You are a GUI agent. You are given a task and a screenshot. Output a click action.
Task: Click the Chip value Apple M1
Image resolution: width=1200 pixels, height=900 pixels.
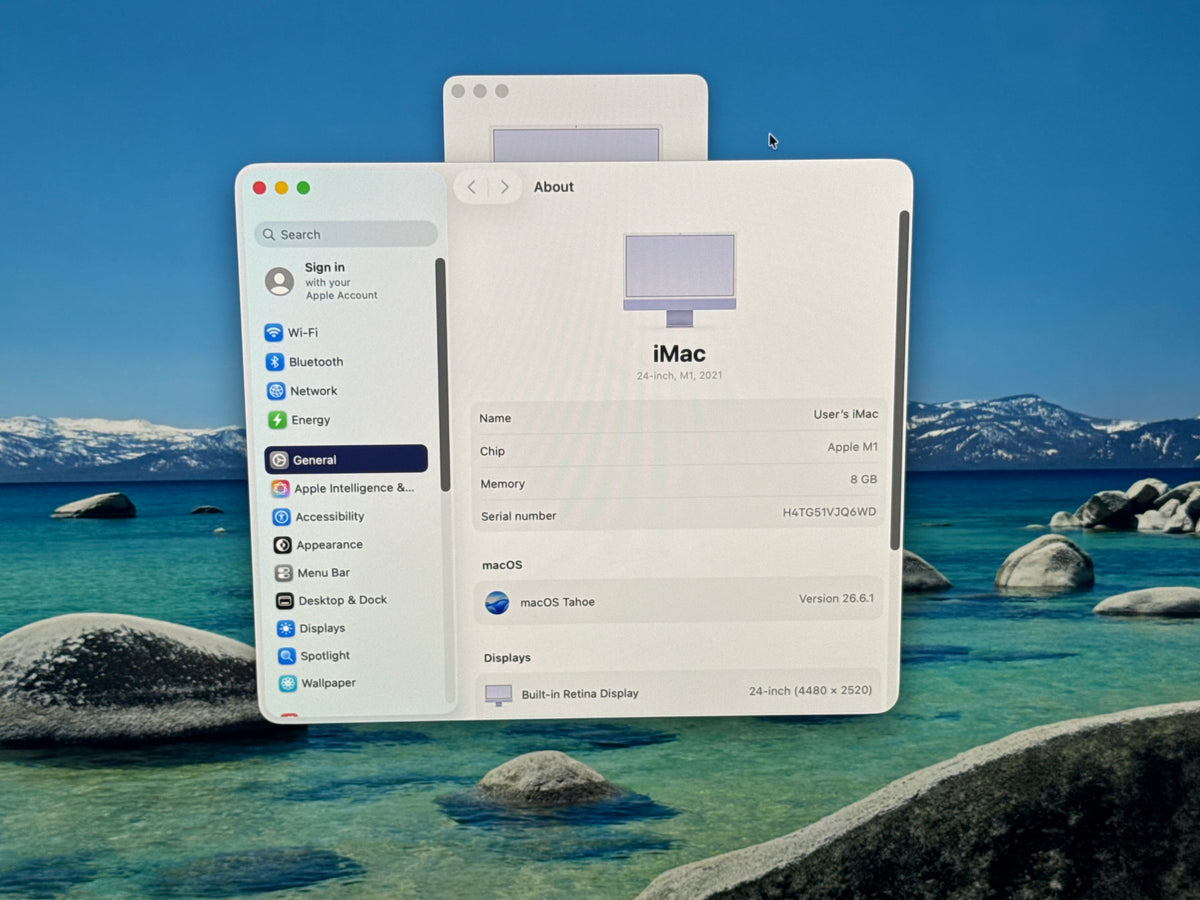click(x=853, y=447)
